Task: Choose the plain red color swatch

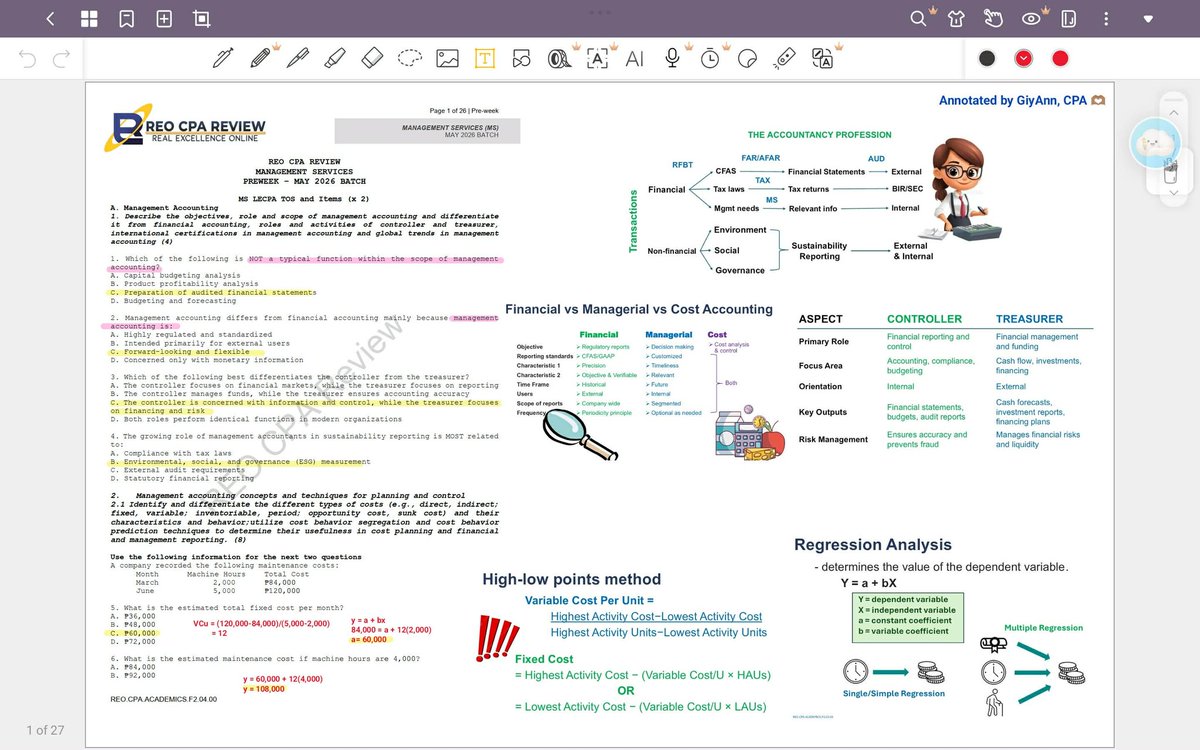Action: click(x=1060, y=58)
